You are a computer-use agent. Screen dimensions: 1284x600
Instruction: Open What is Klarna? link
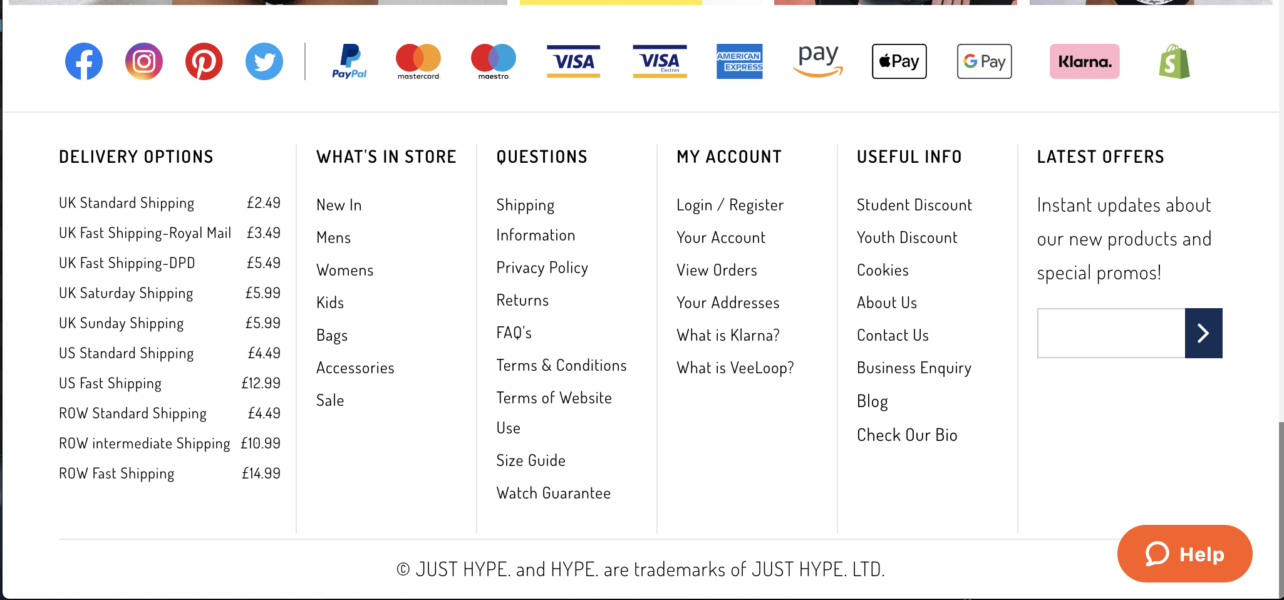(728, 335)
